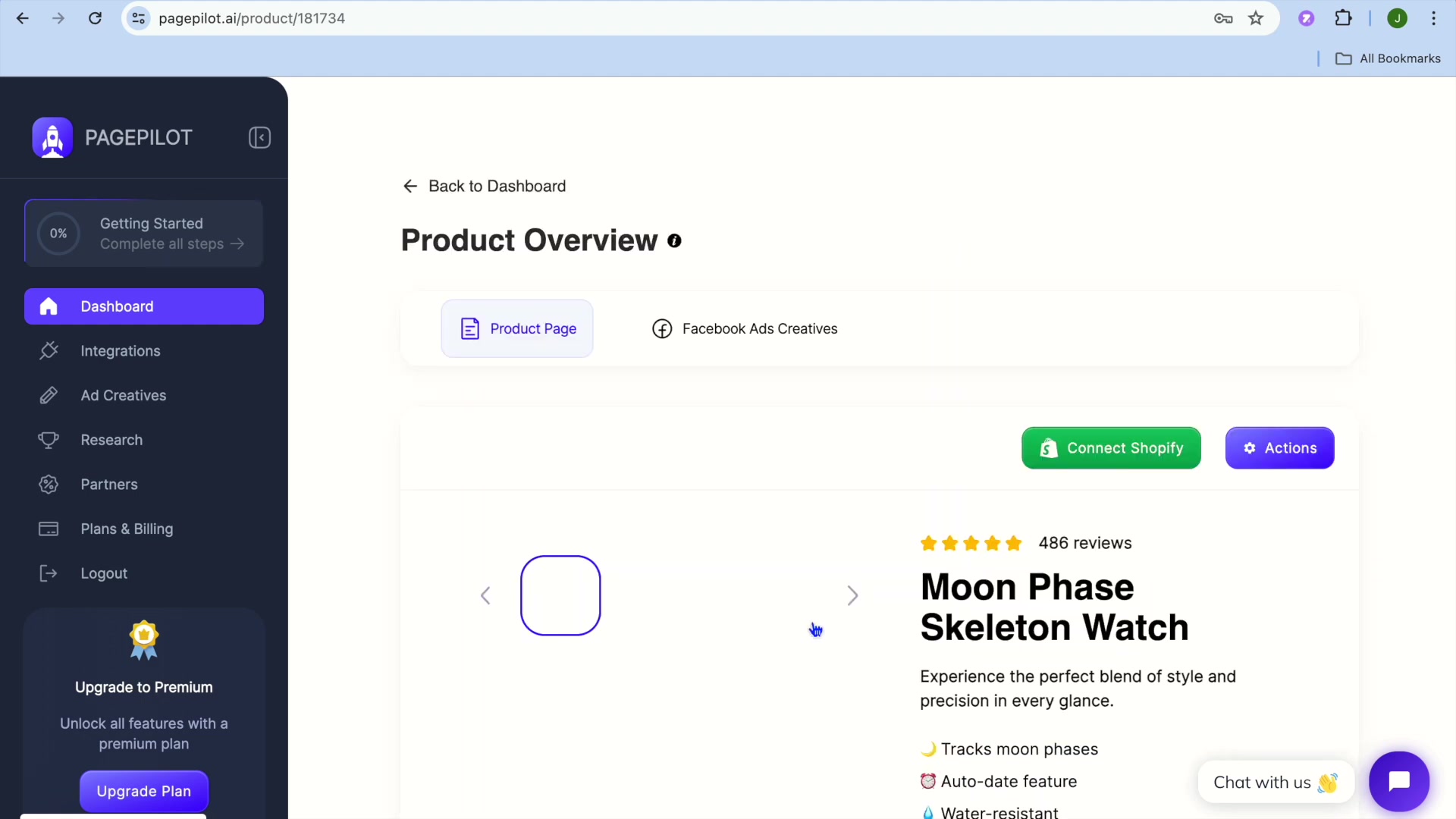Open the Actions dropdown button

point(1279,448)
